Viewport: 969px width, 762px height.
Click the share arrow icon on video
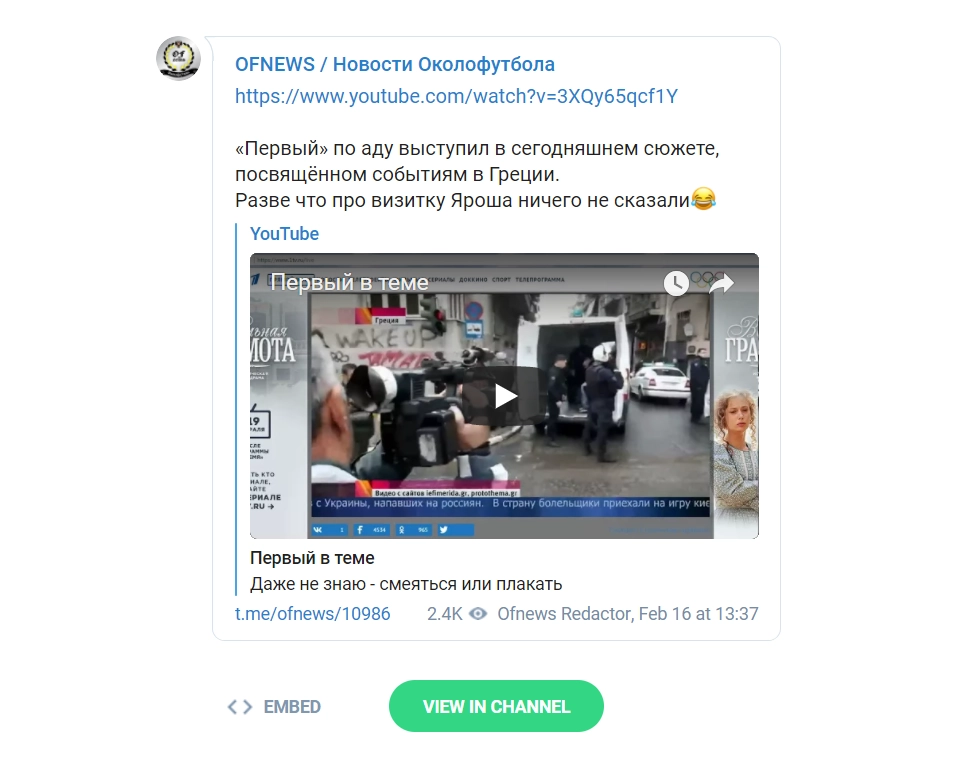[x=721, y=284]
